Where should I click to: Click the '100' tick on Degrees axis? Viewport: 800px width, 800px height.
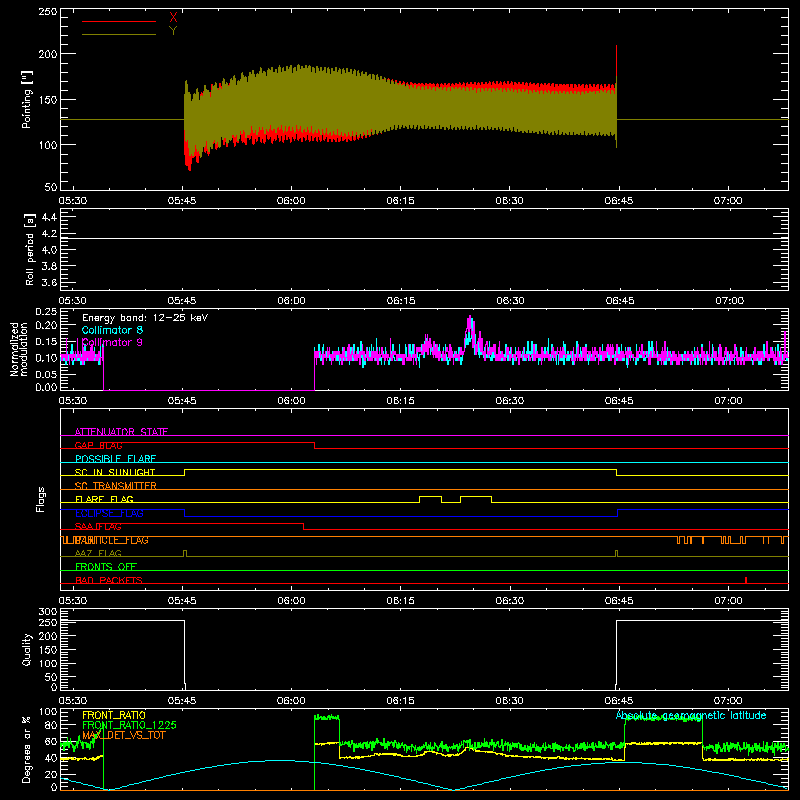click(48, 712)
